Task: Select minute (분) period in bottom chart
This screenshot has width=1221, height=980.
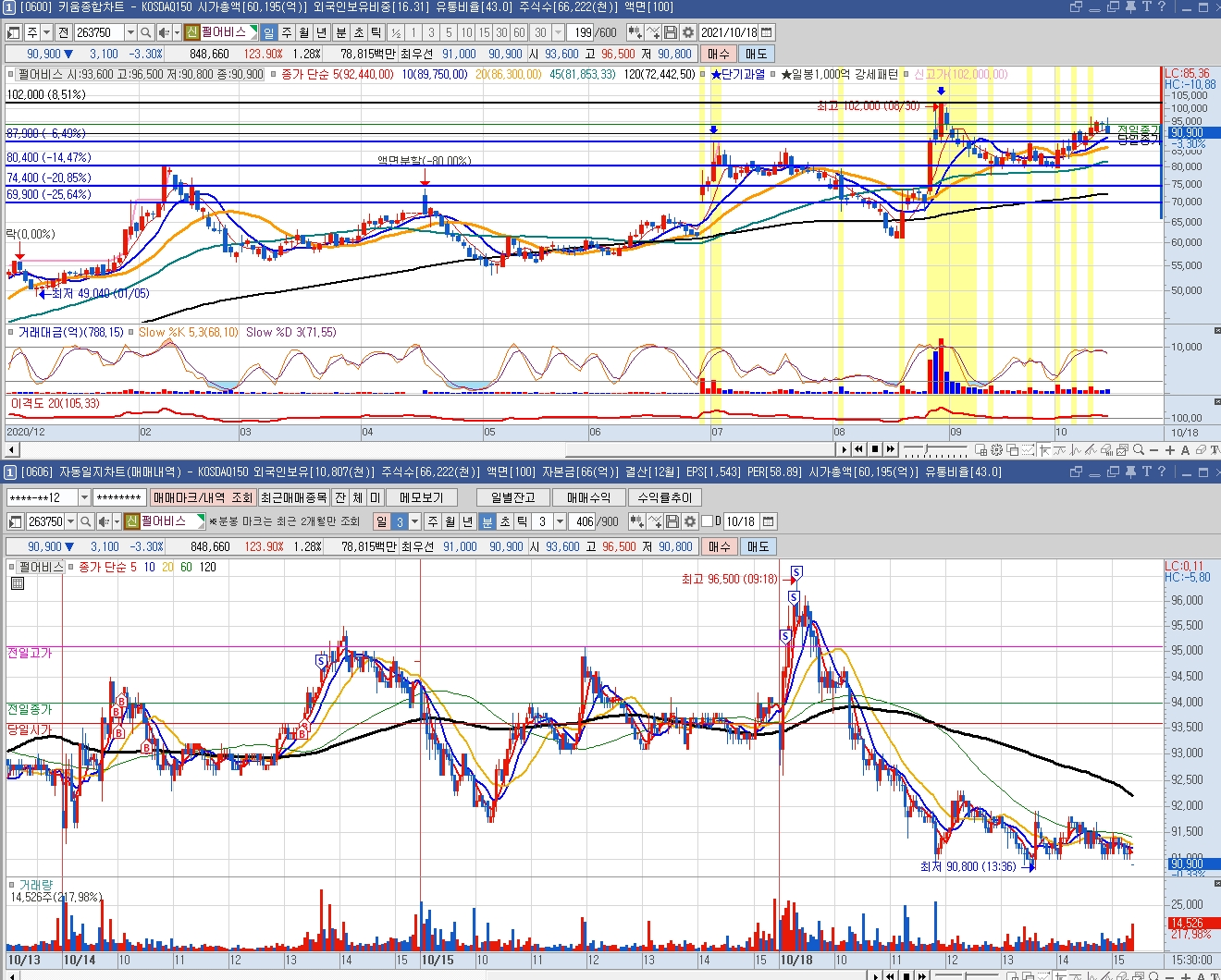Action: click(x=487, y=521)
